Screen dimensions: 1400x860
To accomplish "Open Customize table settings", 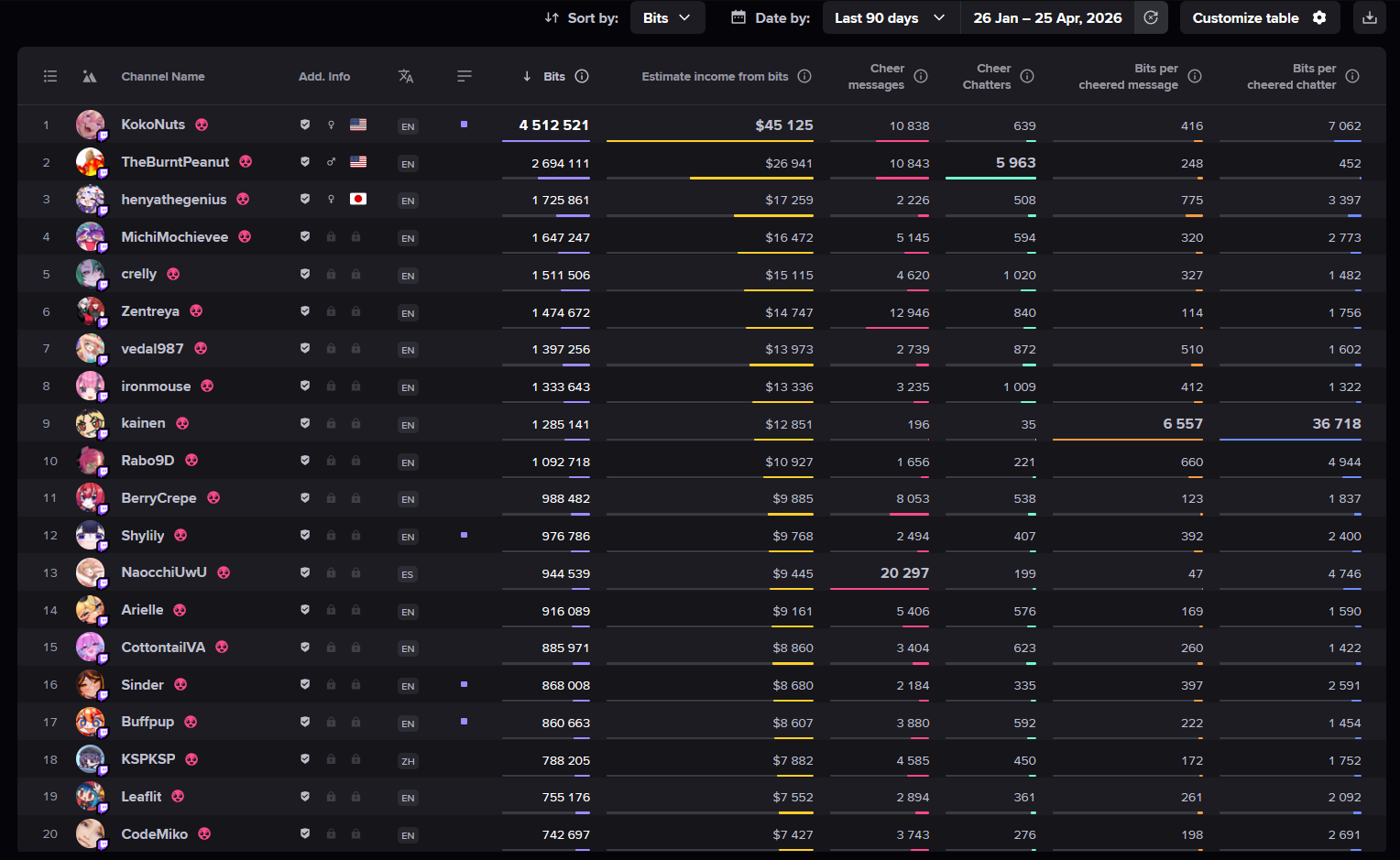I will coord(1259,17).
